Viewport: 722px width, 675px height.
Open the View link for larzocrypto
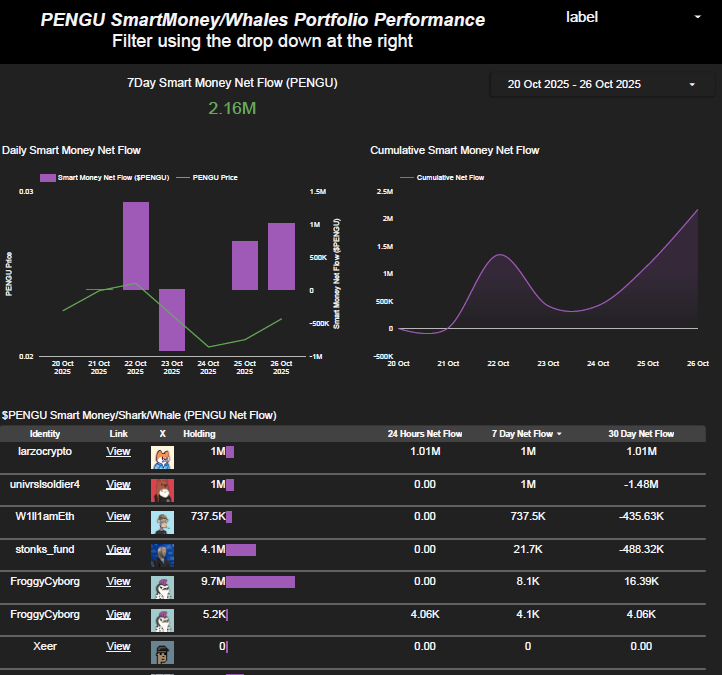[x=118, y=452]
